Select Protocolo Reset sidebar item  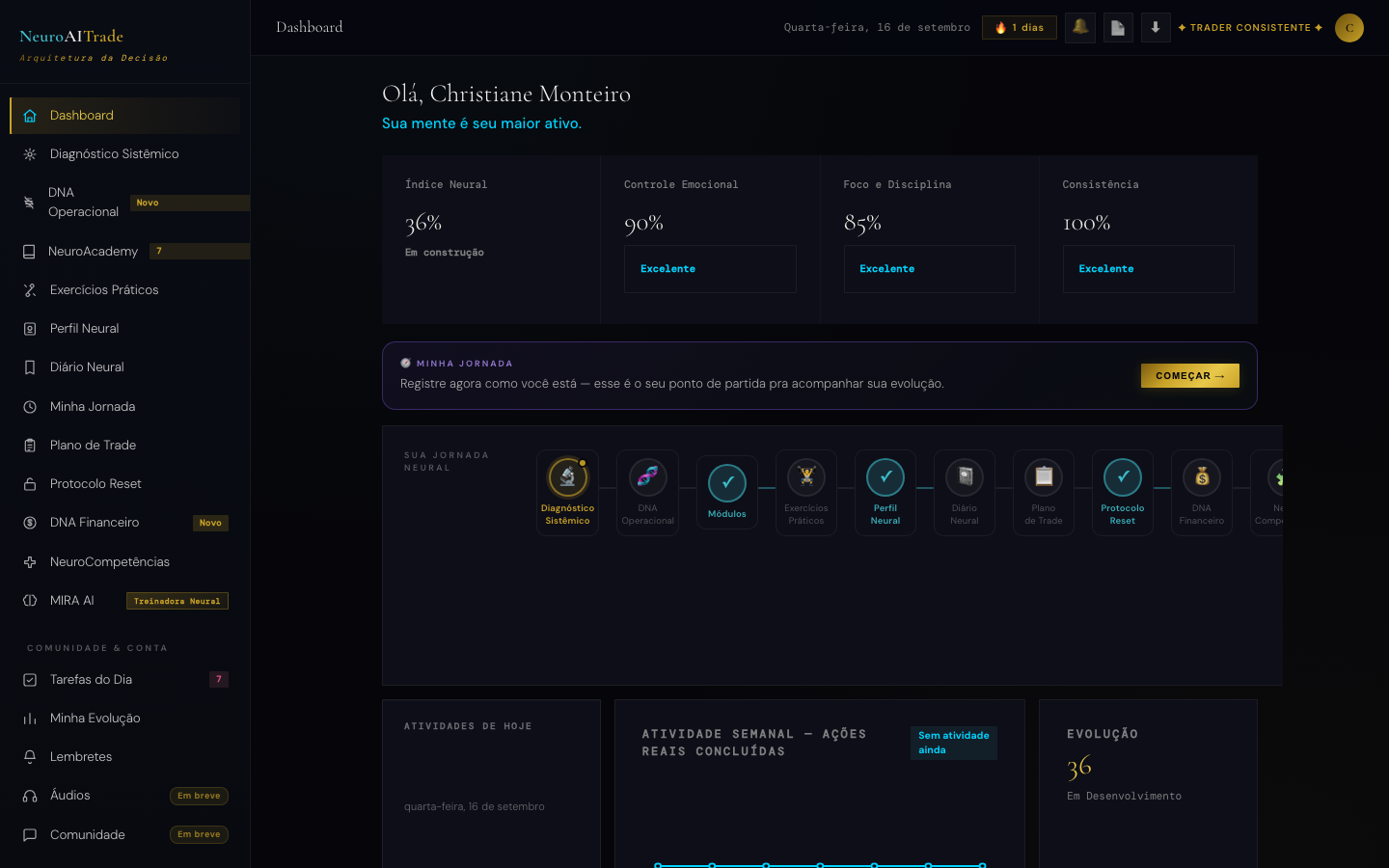[x=125, y=483]
